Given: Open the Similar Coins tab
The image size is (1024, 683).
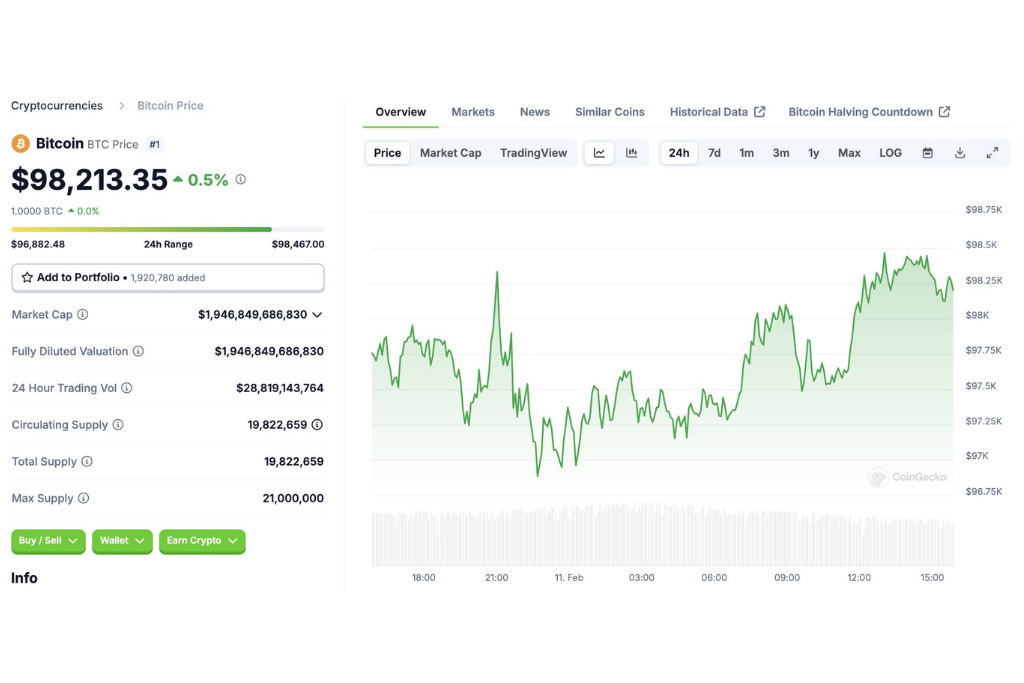Looking at the screenshot, I should pyautogui.click(x=609, y=112).
